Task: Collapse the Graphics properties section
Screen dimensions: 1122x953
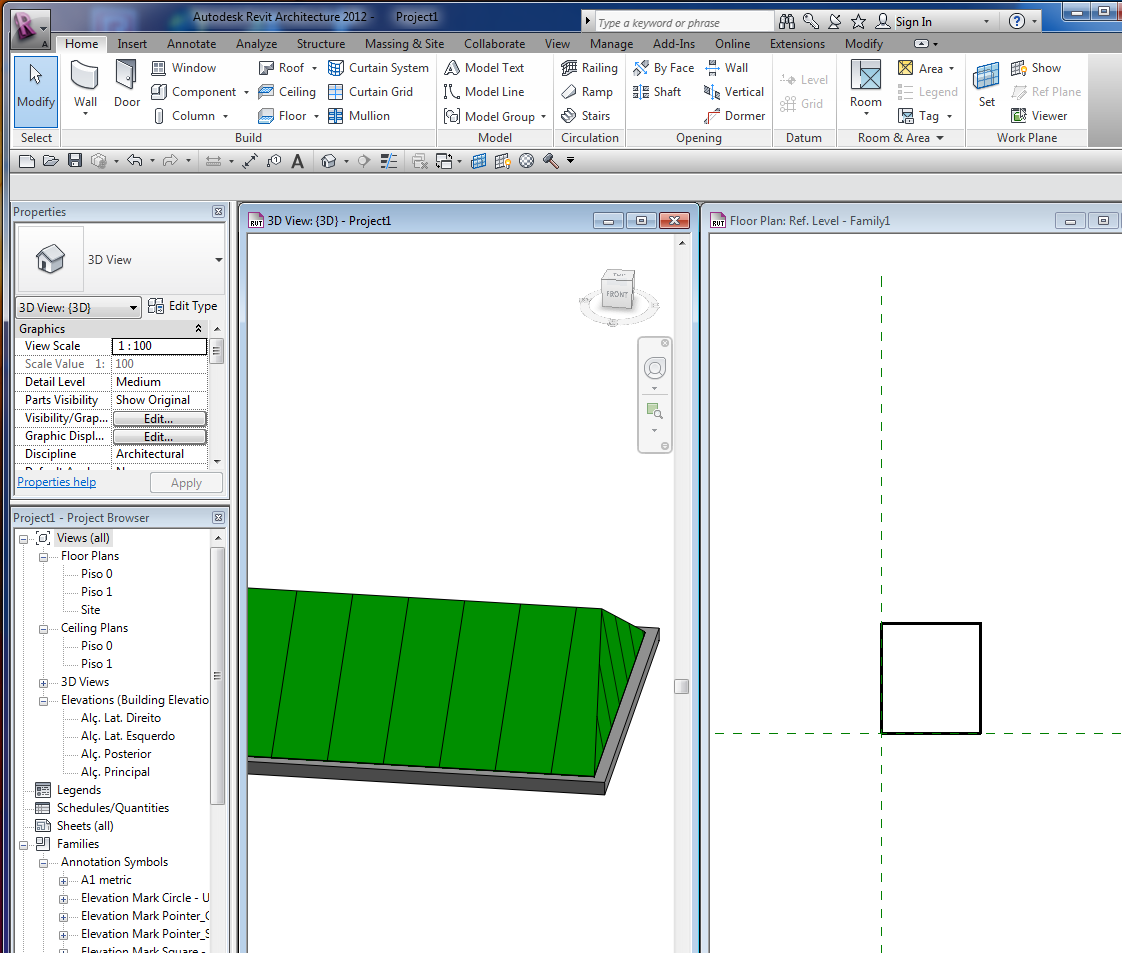Action: [198, 329]
